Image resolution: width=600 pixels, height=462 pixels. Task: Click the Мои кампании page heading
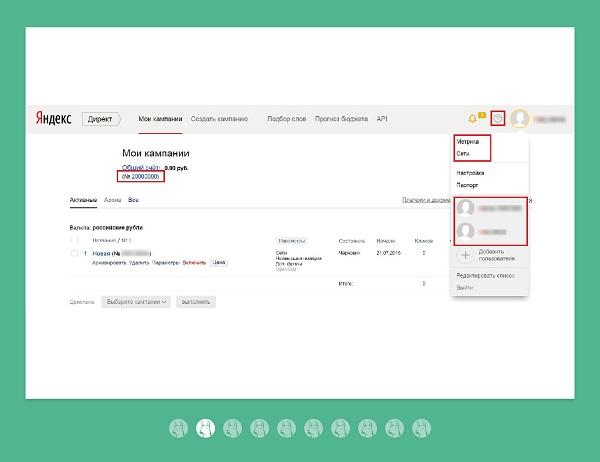click(156, 153)
